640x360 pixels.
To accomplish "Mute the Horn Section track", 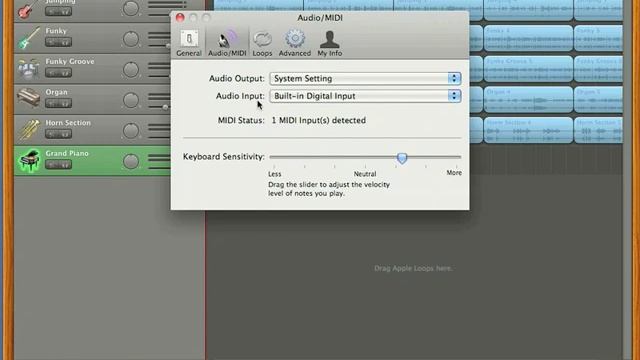I will click(x=52, y=134).
